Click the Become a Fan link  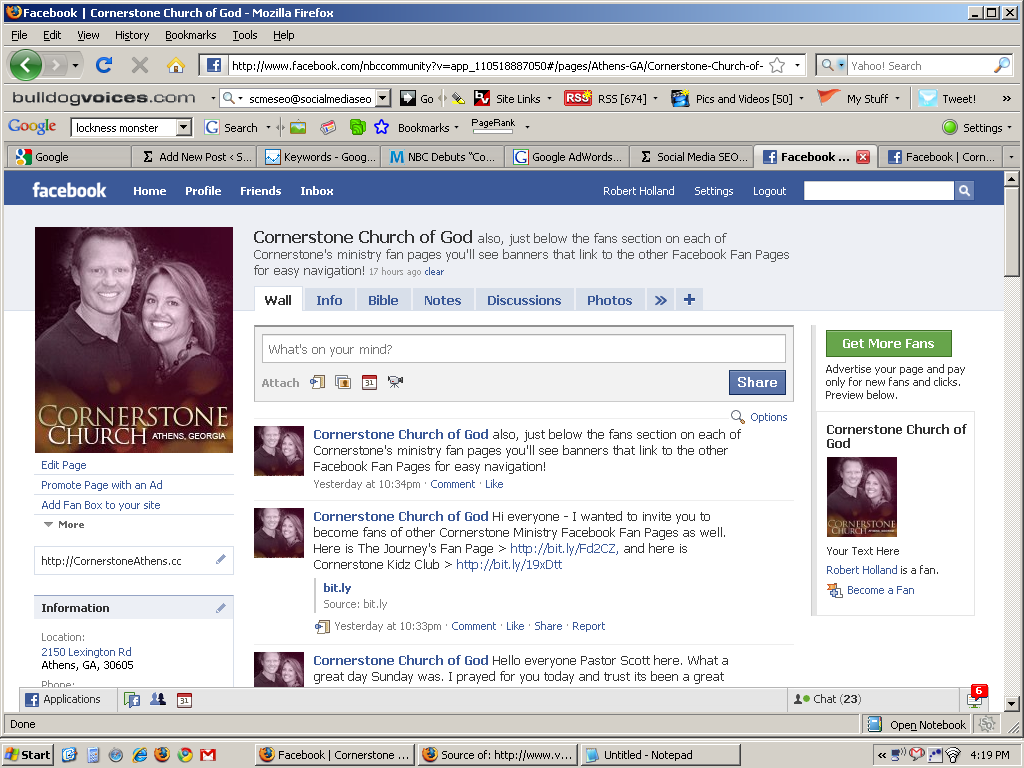point(880,590)
